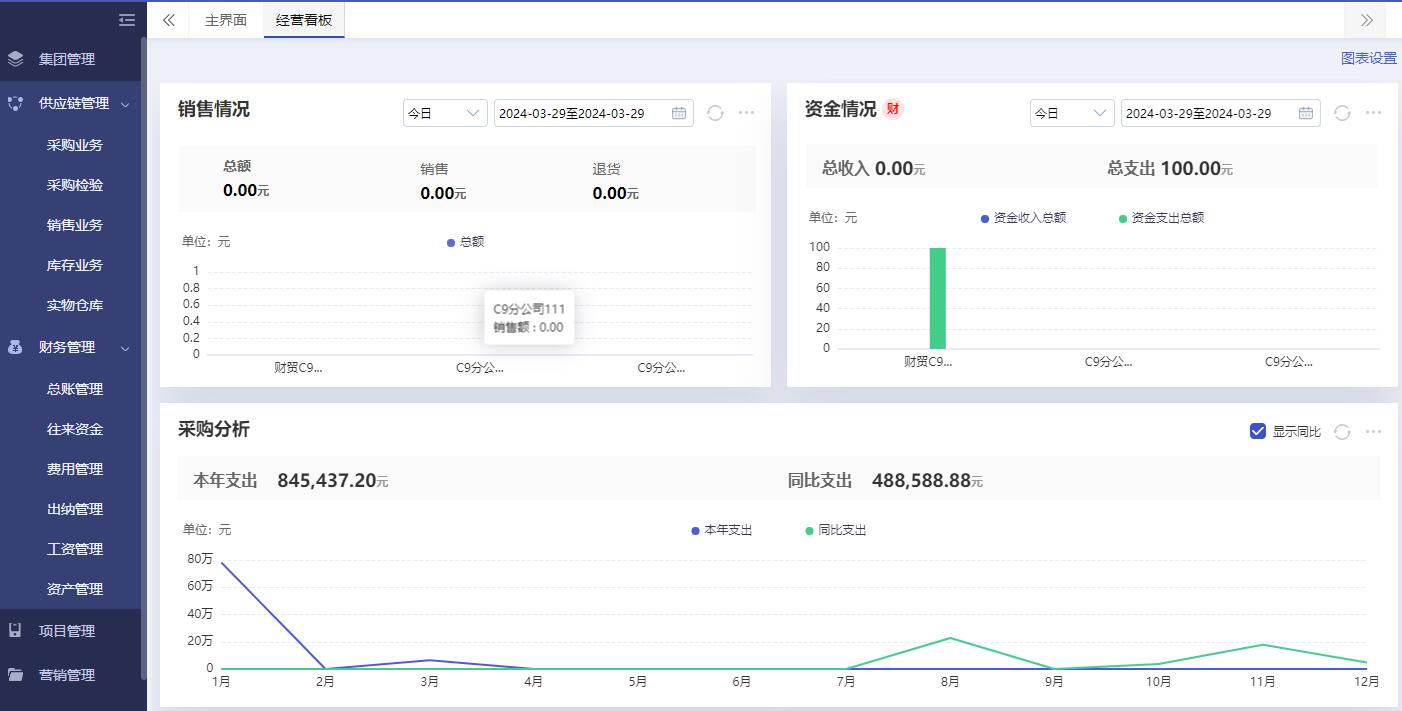Click the green bar for 财贸C9 spending
1402x711 pixels.
pos(938,298)
